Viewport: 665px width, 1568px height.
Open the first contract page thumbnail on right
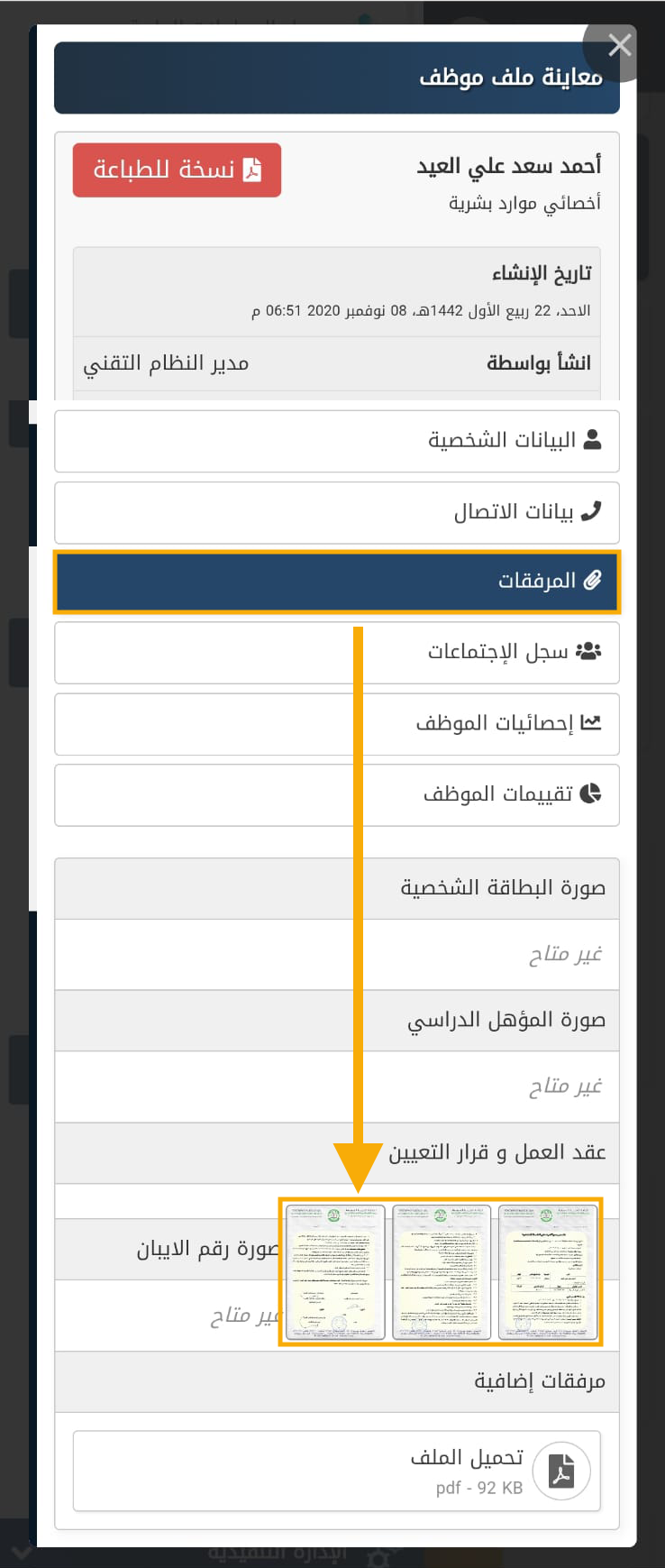[x=548, y=1271]
